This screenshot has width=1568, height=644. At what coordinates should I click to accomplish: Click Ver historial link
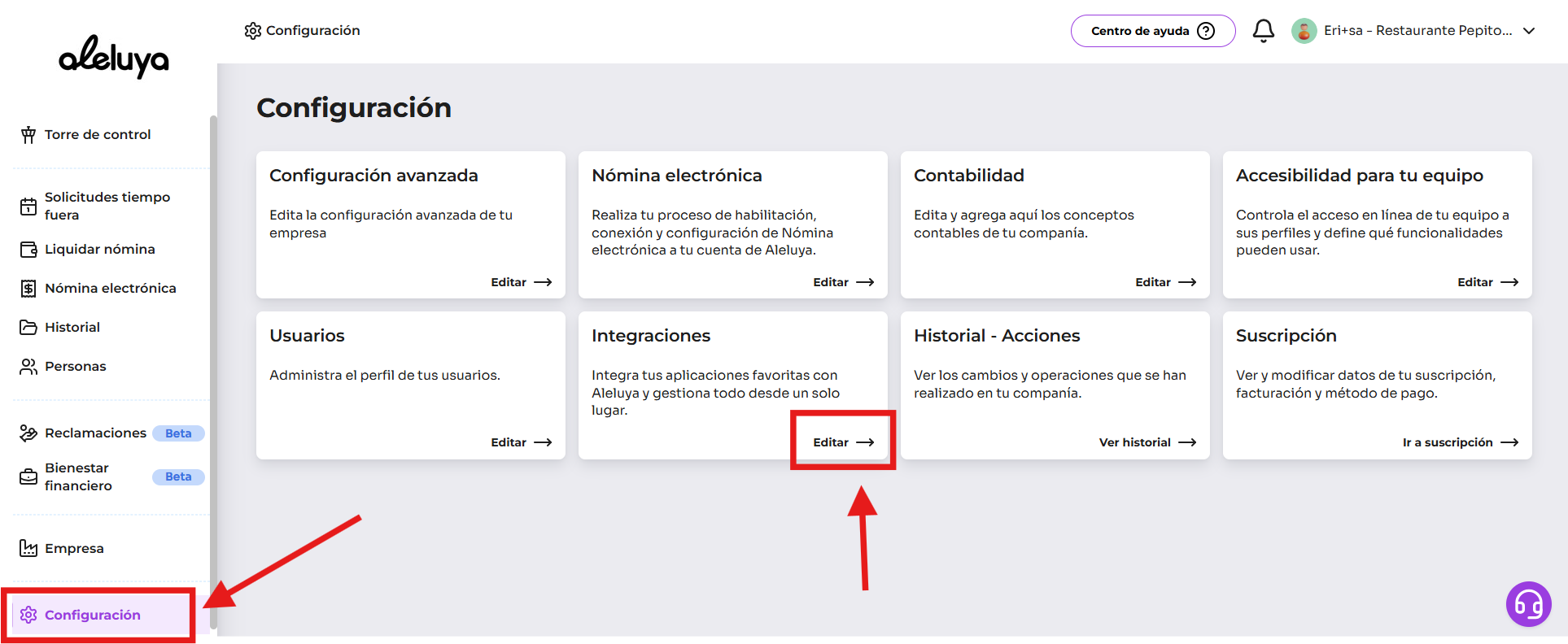click(x=1147, y=442)
